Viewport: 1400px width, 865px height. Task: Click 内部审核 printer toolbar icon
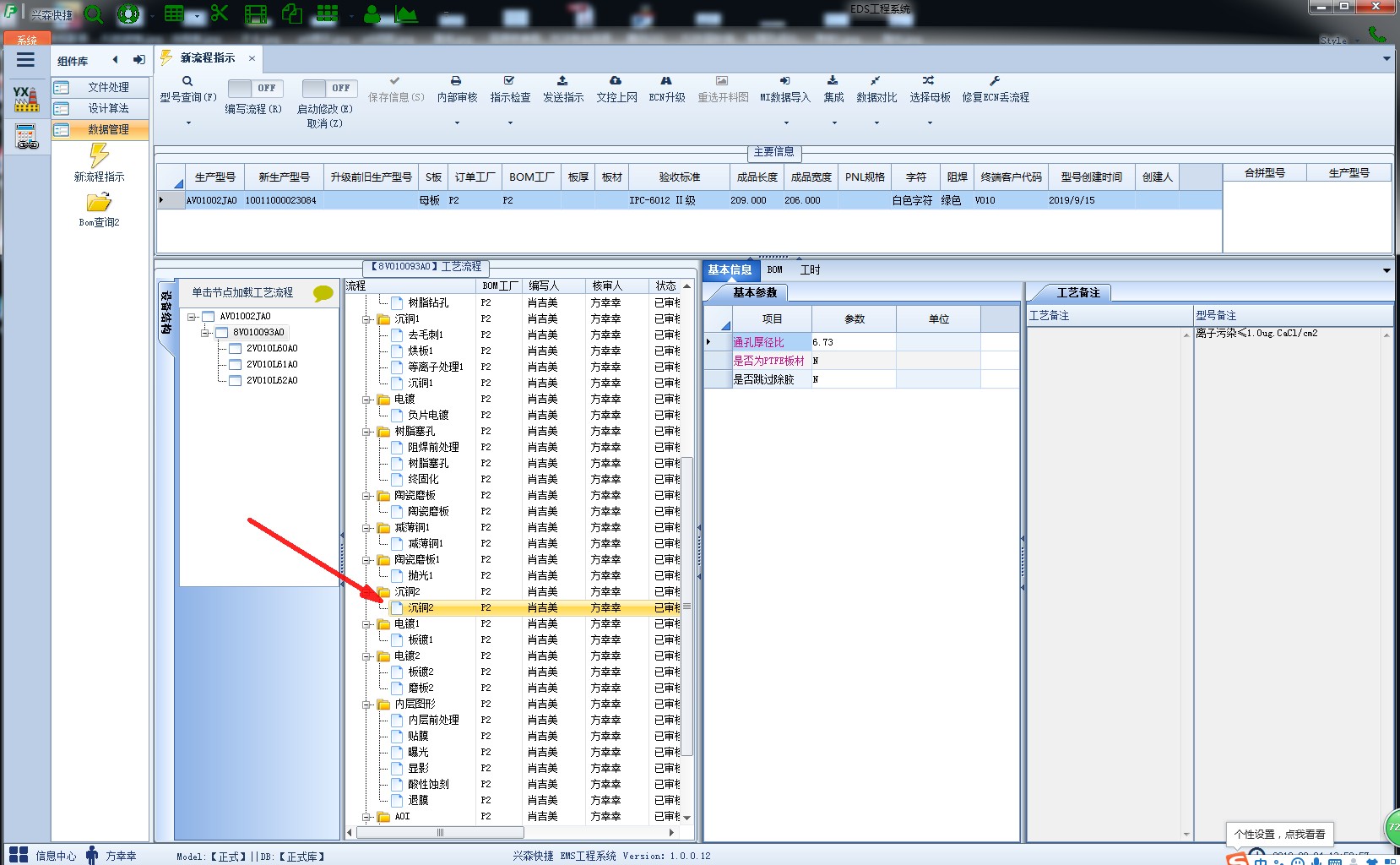tap(456, 81)
